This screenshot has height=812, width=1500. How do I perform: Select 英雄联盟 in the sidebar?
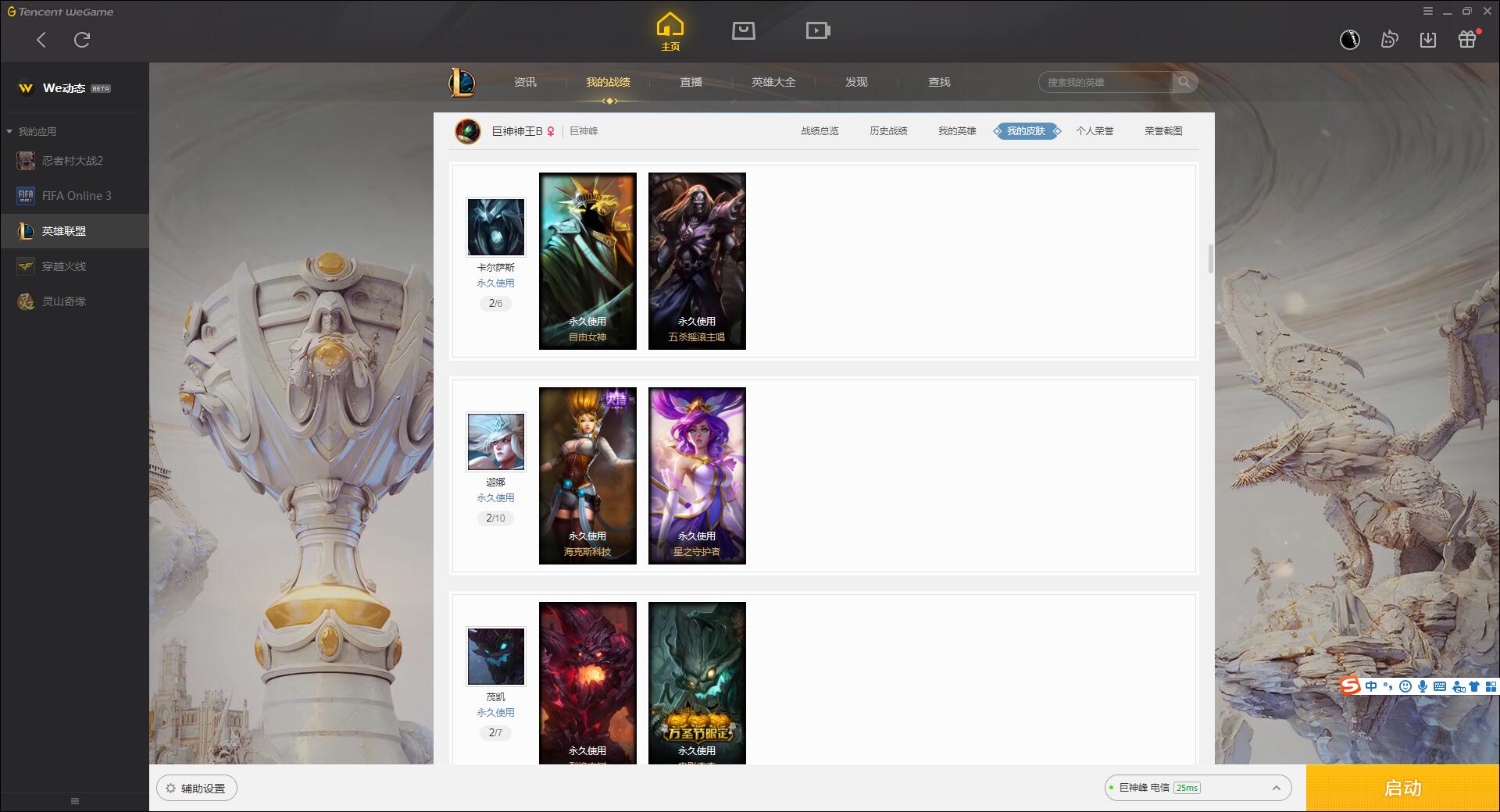tap(74, 231)
